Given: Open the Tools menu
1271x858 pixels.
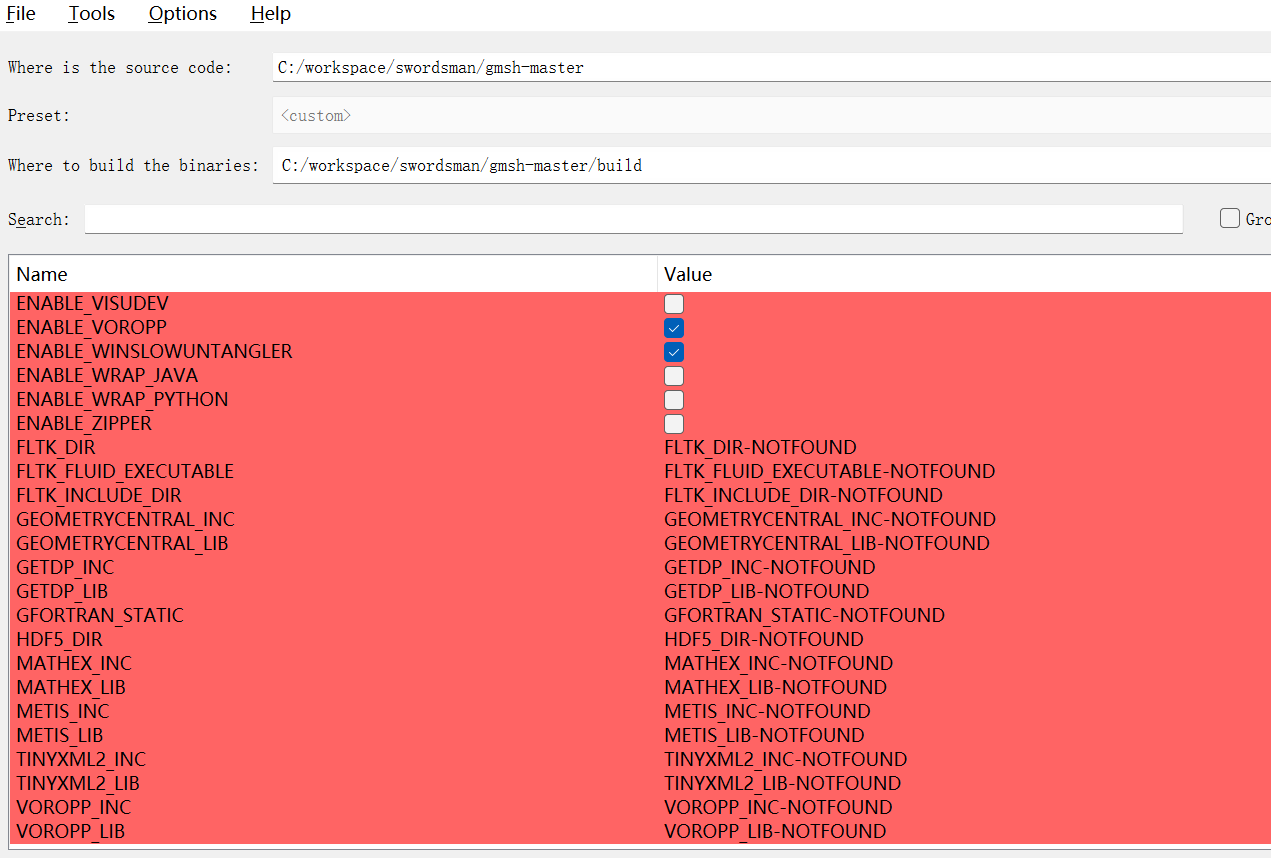Looking at the screenshot, I should [x=91, y=14].
